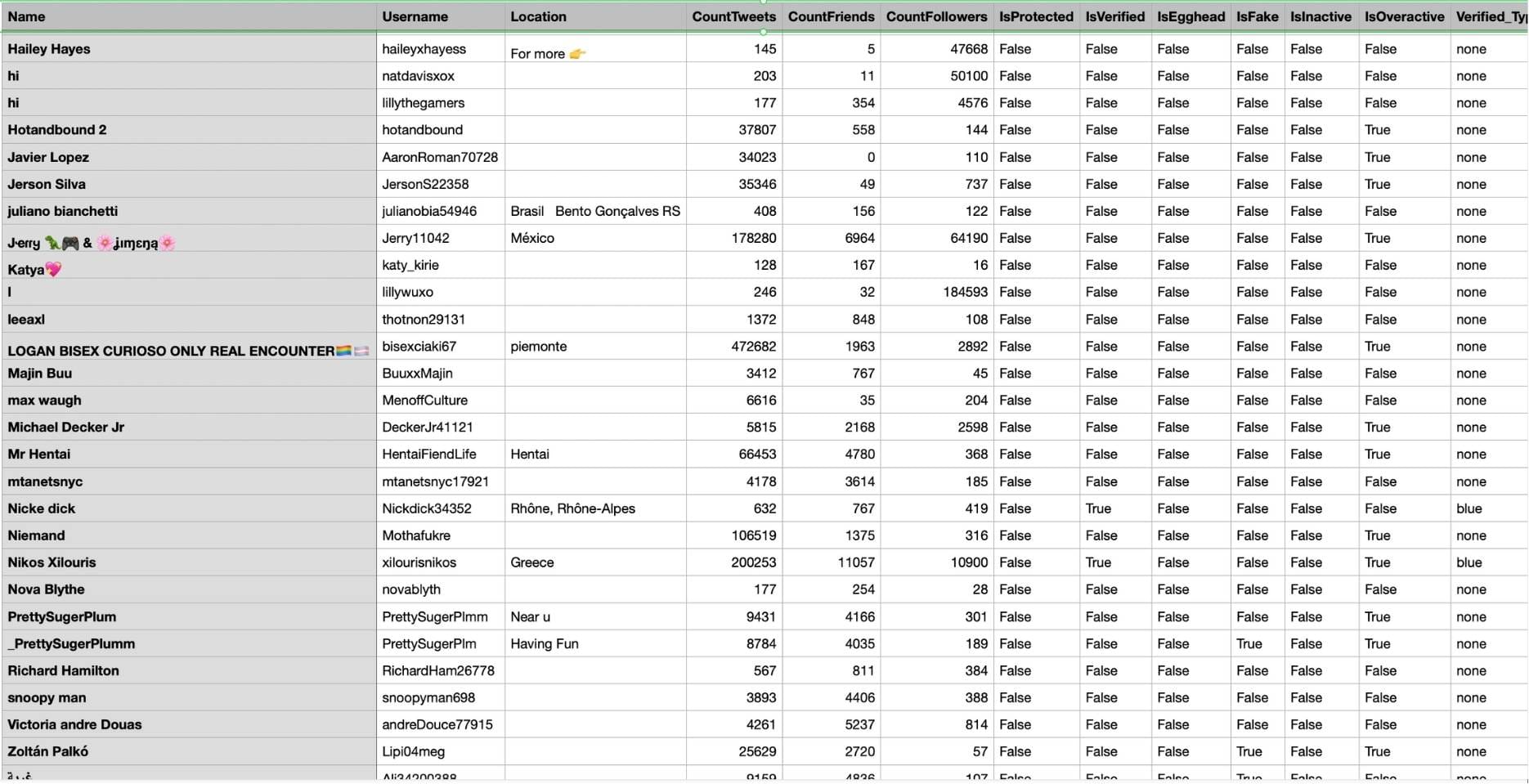Select the CountTweets value 472682 for bisexciaki67
Image resolution: width=1529 pixels, height=784 pixels.
pos(753,346)
